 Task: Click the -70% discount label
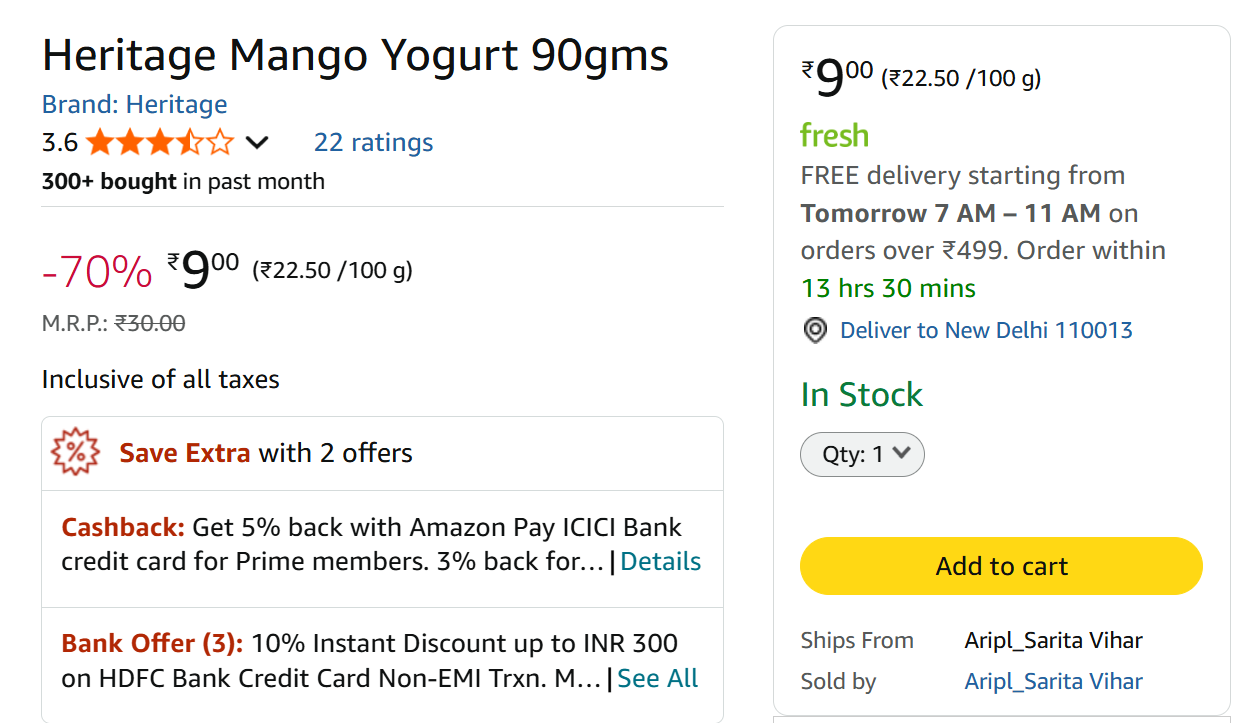(97, 271)
